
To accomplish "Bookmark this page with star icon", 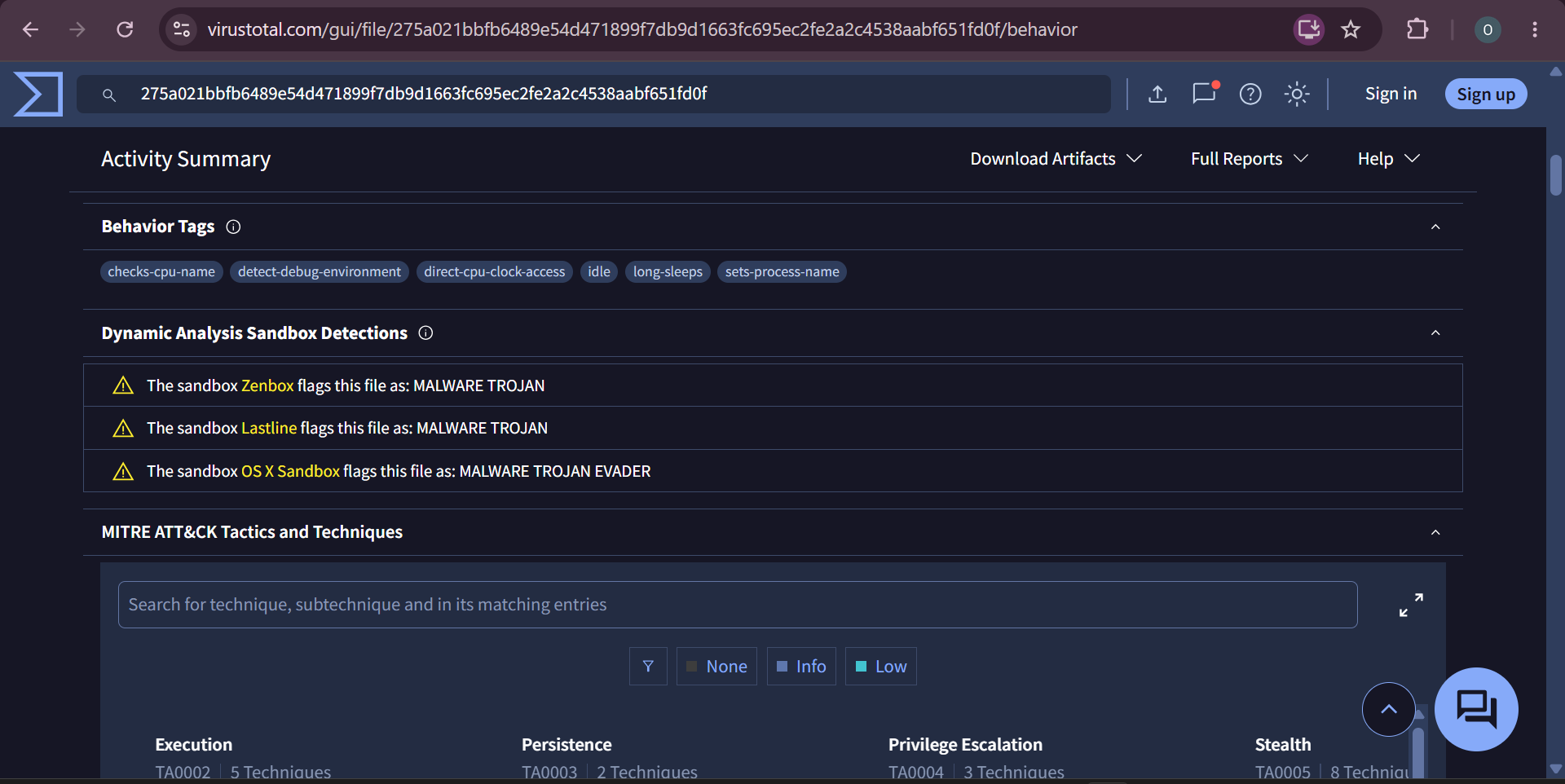I will tap(1351, 29).
